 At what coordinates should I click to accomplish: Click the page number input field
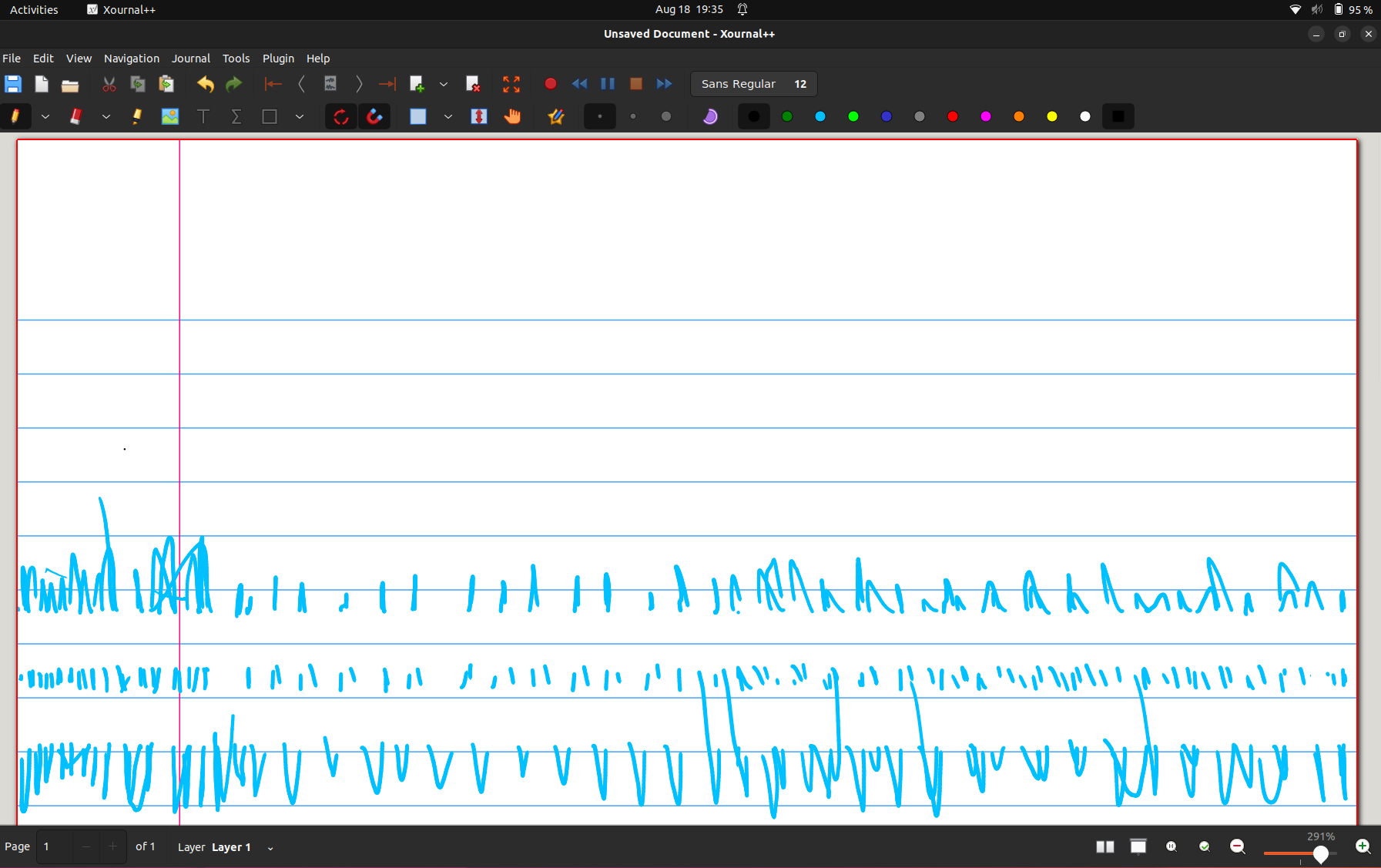point(55,847)
